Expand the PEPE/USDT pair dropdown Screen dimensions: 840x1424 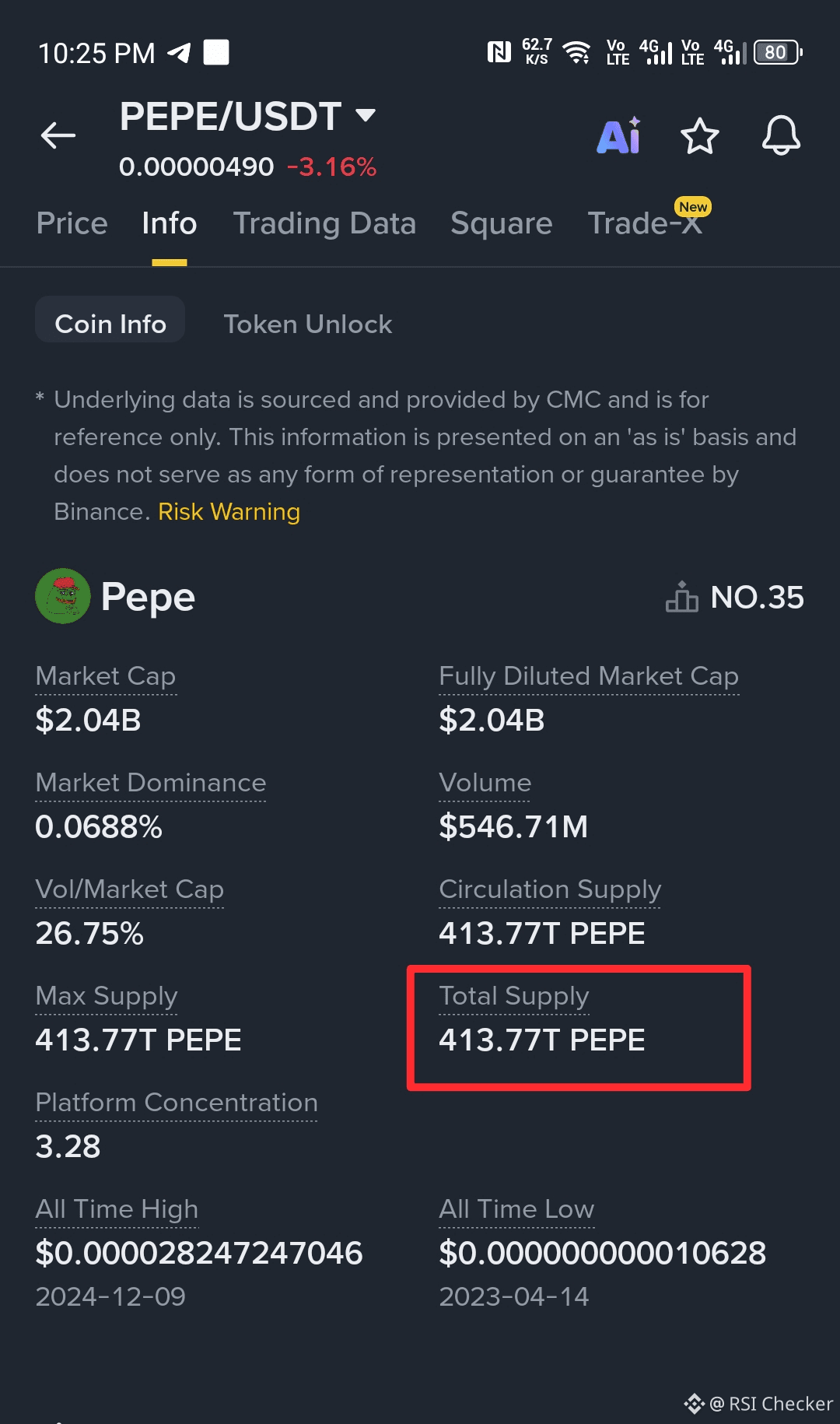(366, 116)
